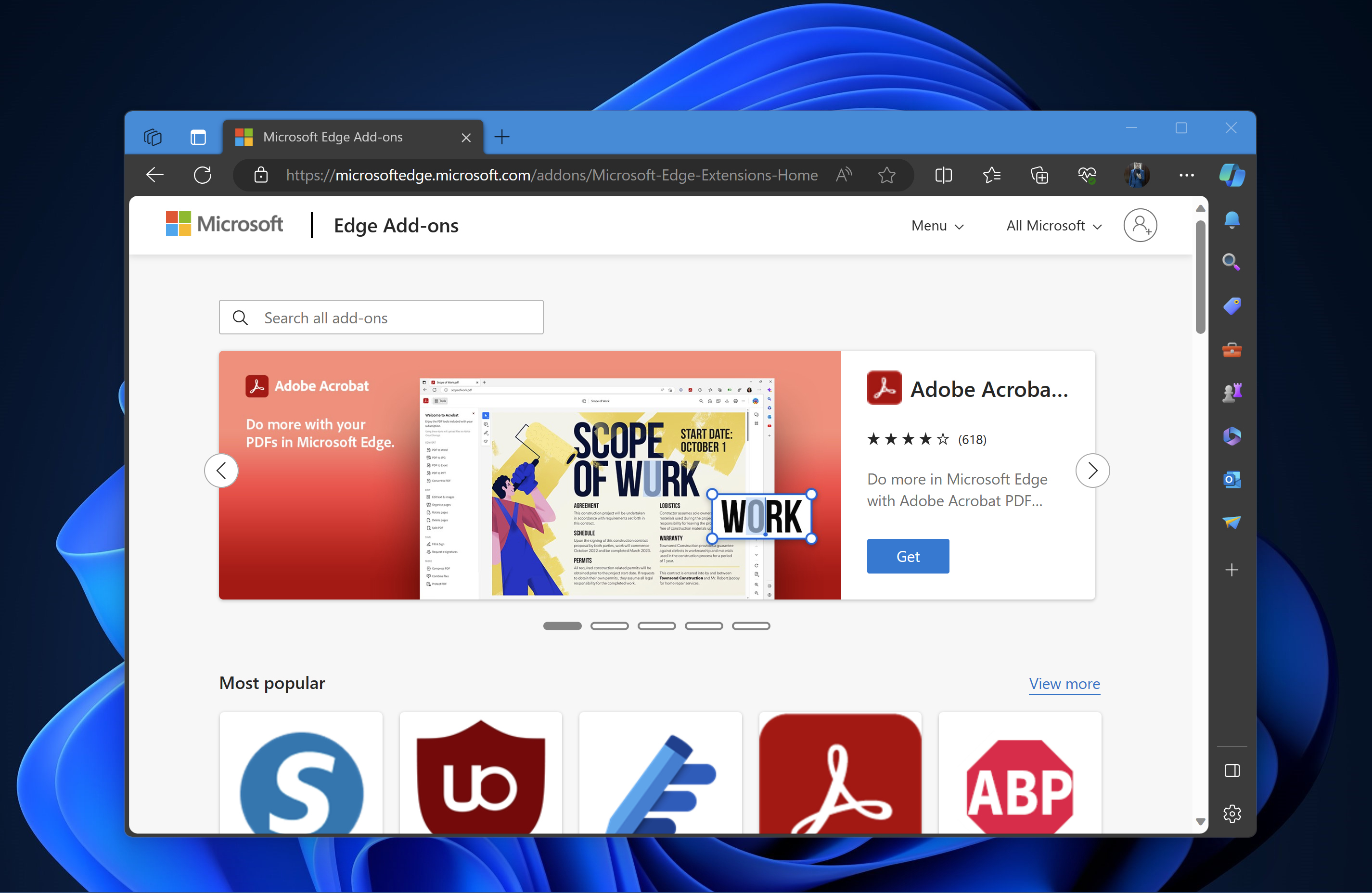The height and width of the screenshot is (893, 1372).
Task: Open the tab actions menu icon
Action: coord(153,137)
